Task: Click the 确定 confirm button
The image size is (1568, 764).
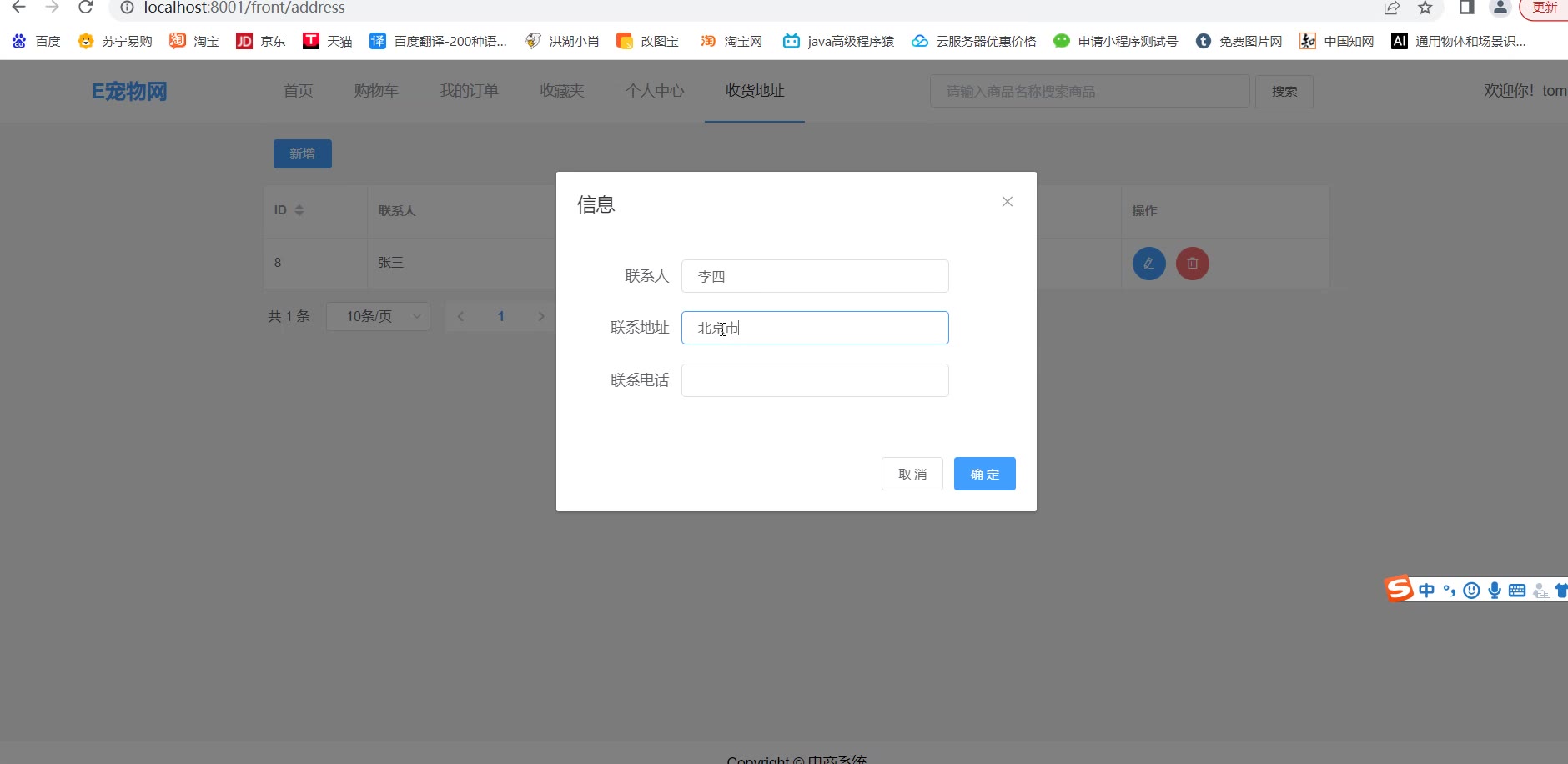Action: [x=985, y=474]
